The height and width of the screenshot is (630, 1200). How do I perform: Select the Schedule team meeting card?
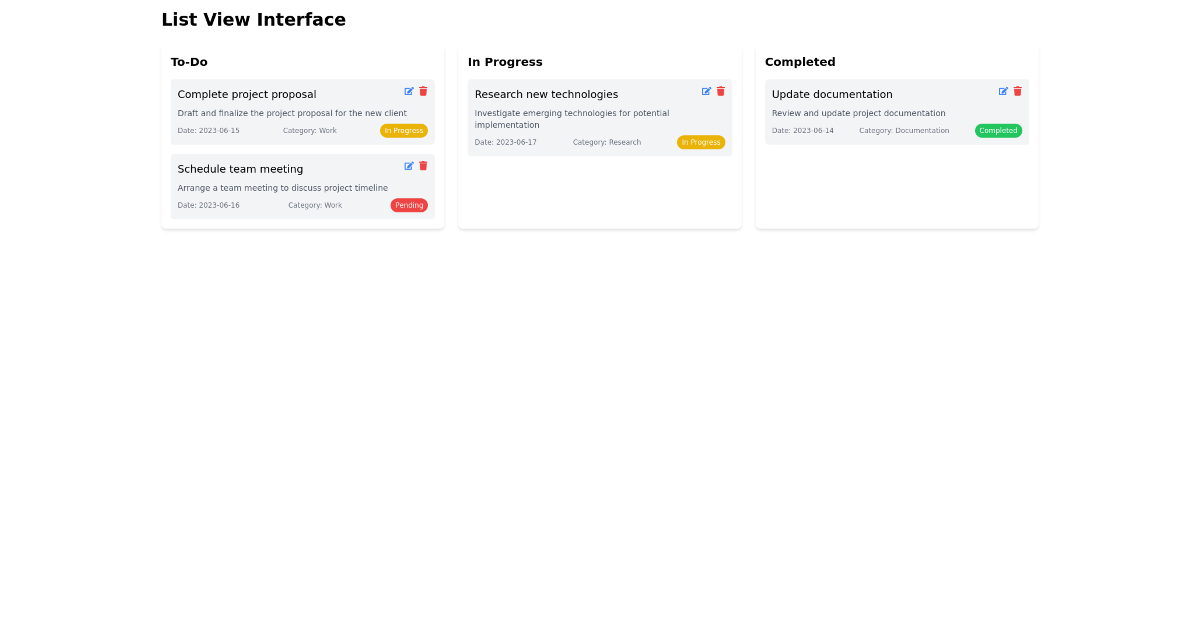click(x=302, y=187)
